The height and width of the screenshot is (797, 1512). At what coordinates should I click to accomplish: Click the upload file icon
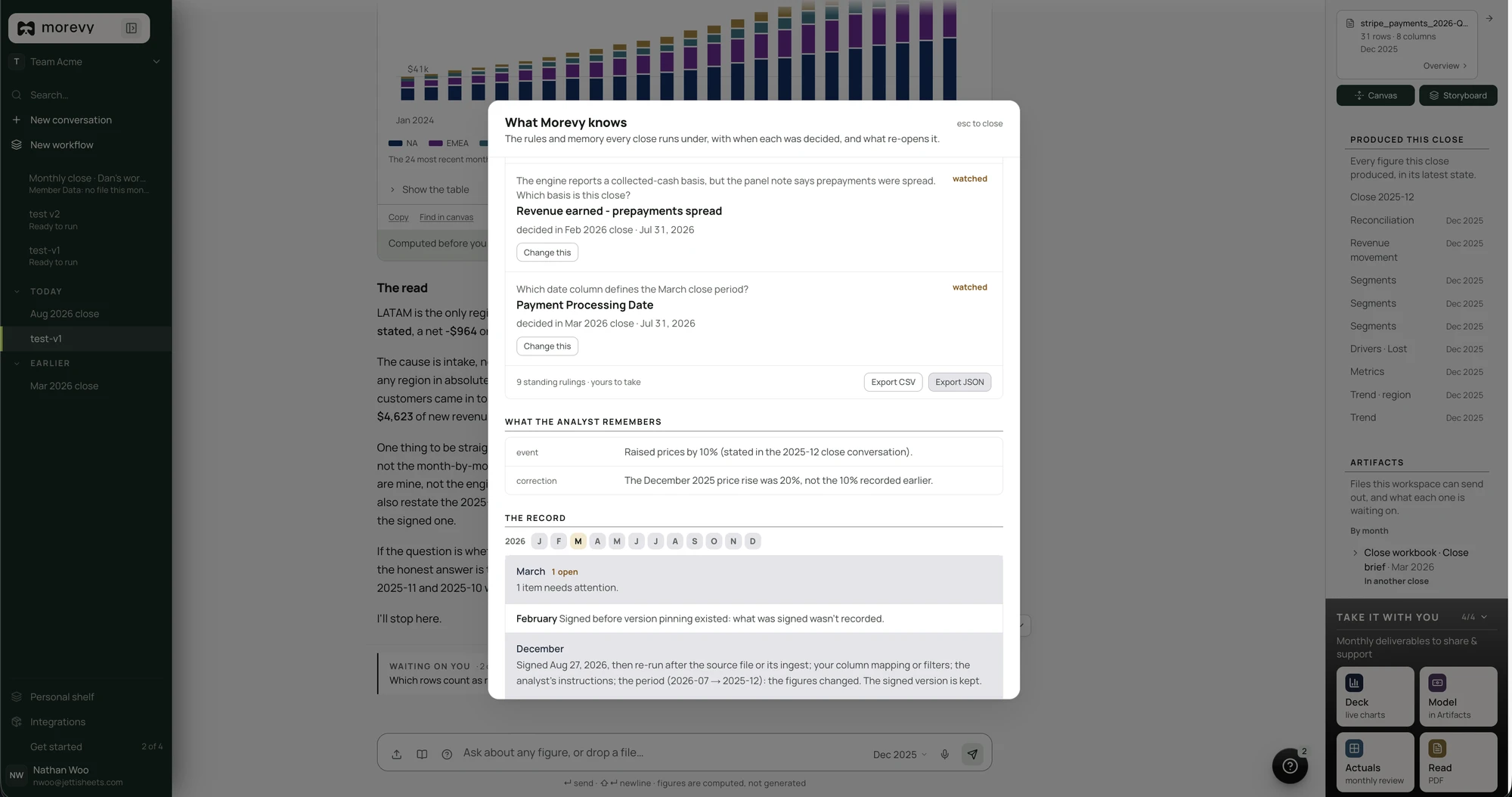tap(397, 755)
